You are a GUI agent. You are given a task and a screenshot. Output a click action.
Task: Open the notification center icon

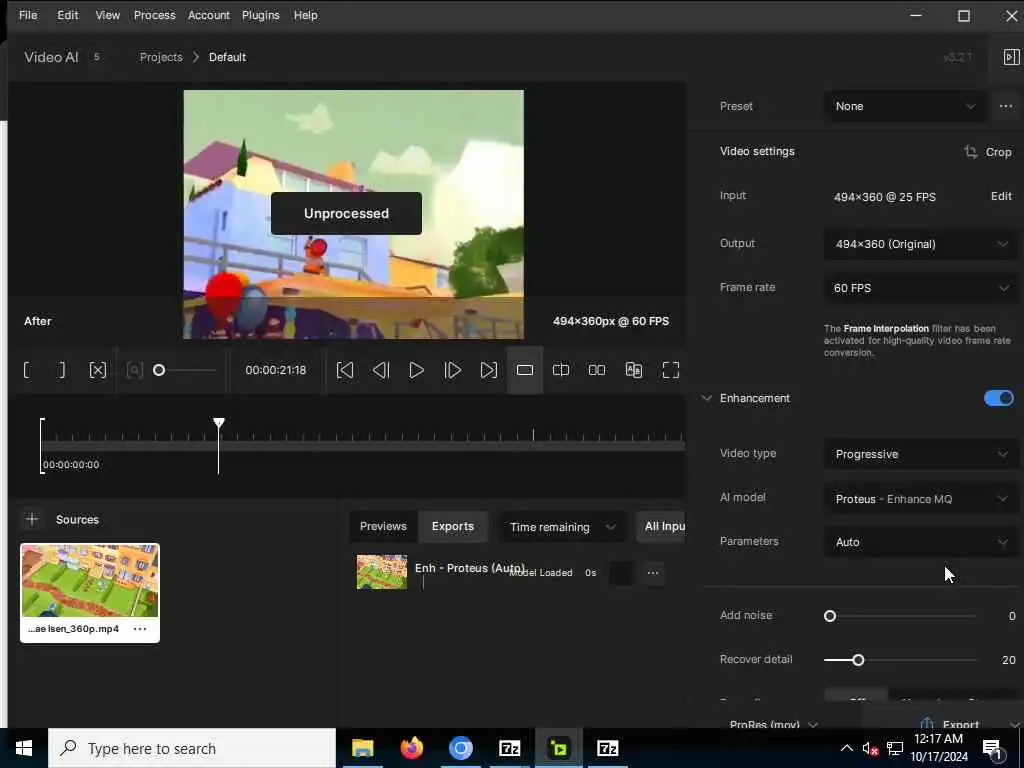click(x=993, y=748)
